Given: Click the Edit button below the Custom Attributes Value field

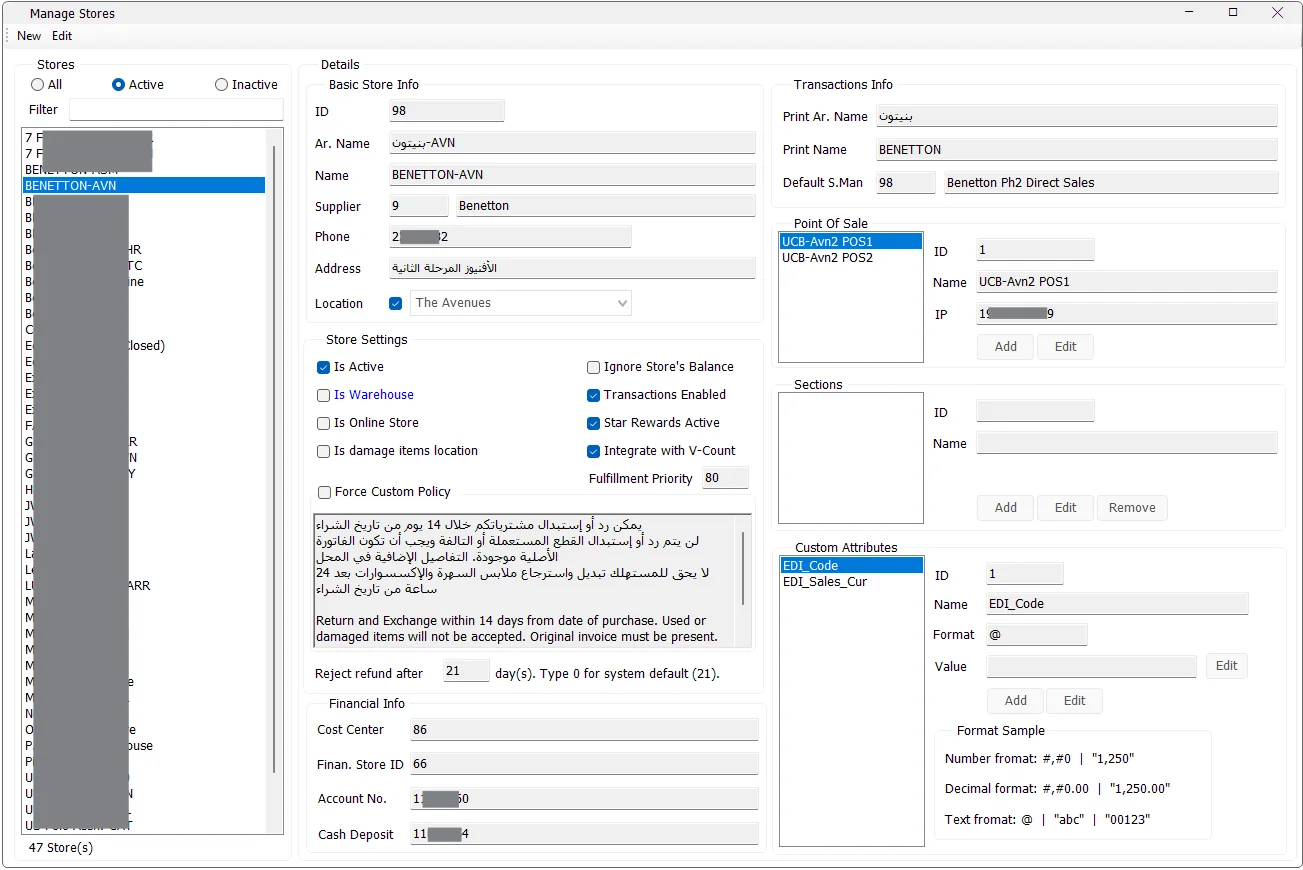Looking at the screenshot, I should [x=1075, y=701].
